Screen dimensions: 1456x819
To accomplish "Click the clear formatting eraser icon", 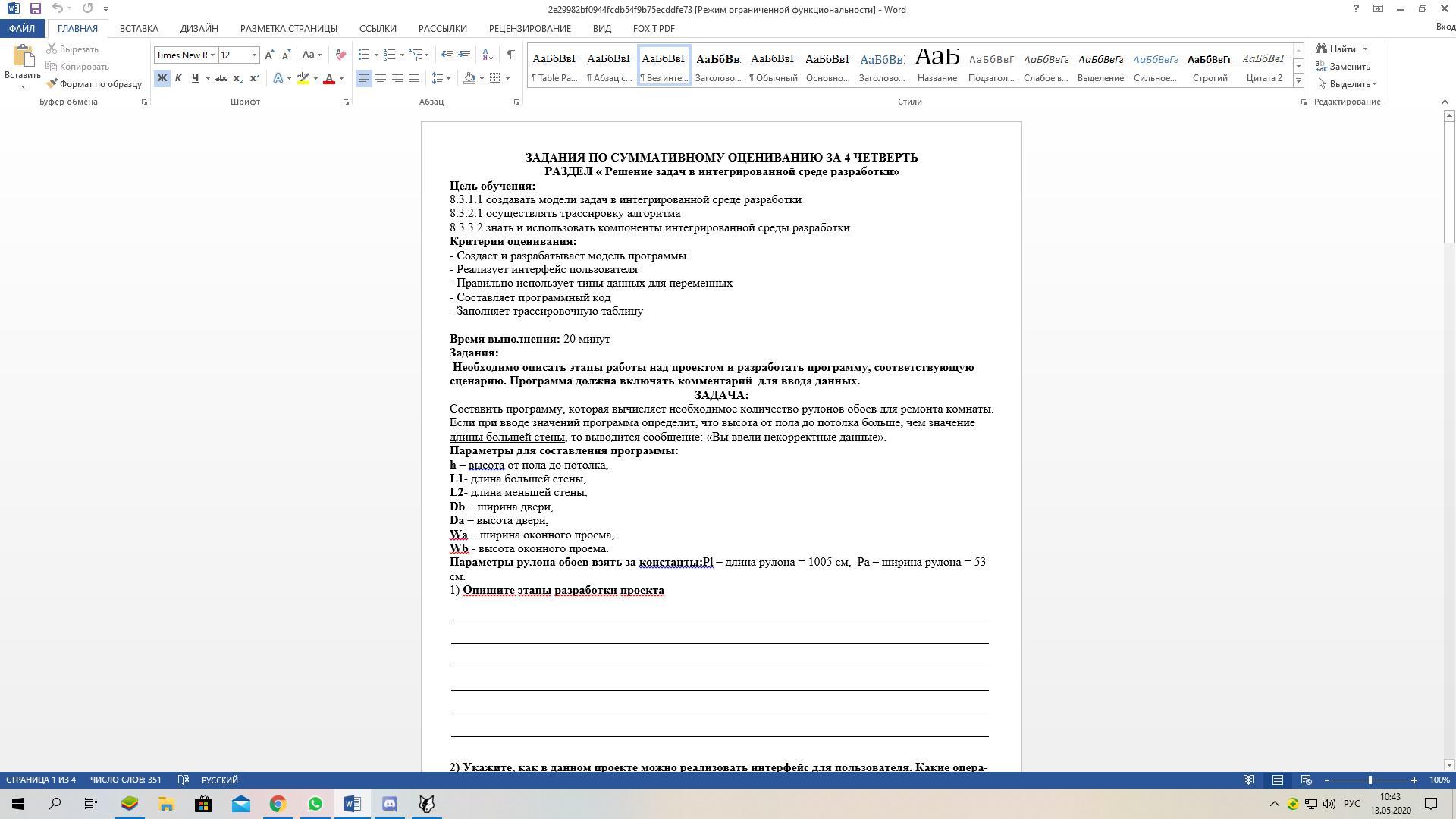I will 340,55.
